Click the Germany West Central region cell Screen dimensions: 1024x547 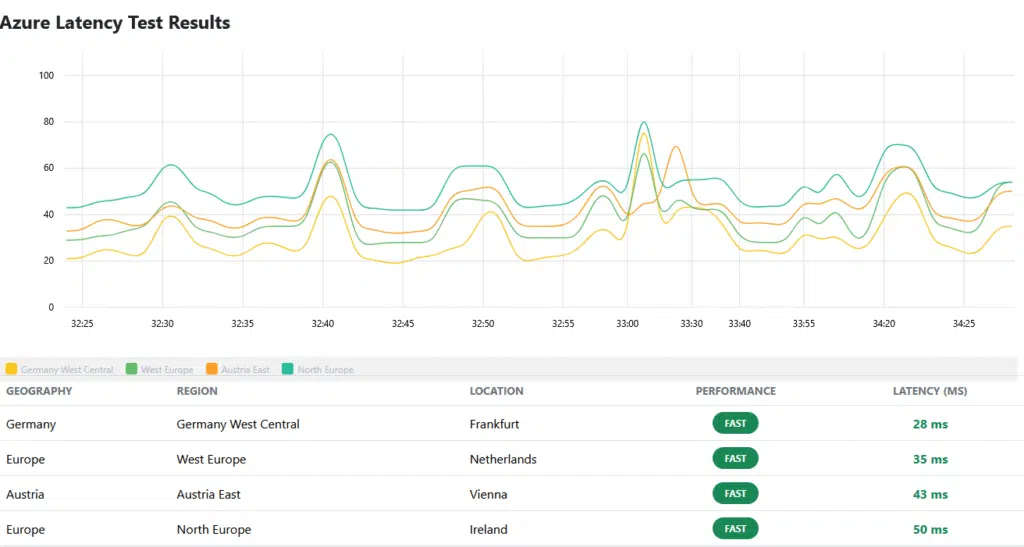pos(238,424)
